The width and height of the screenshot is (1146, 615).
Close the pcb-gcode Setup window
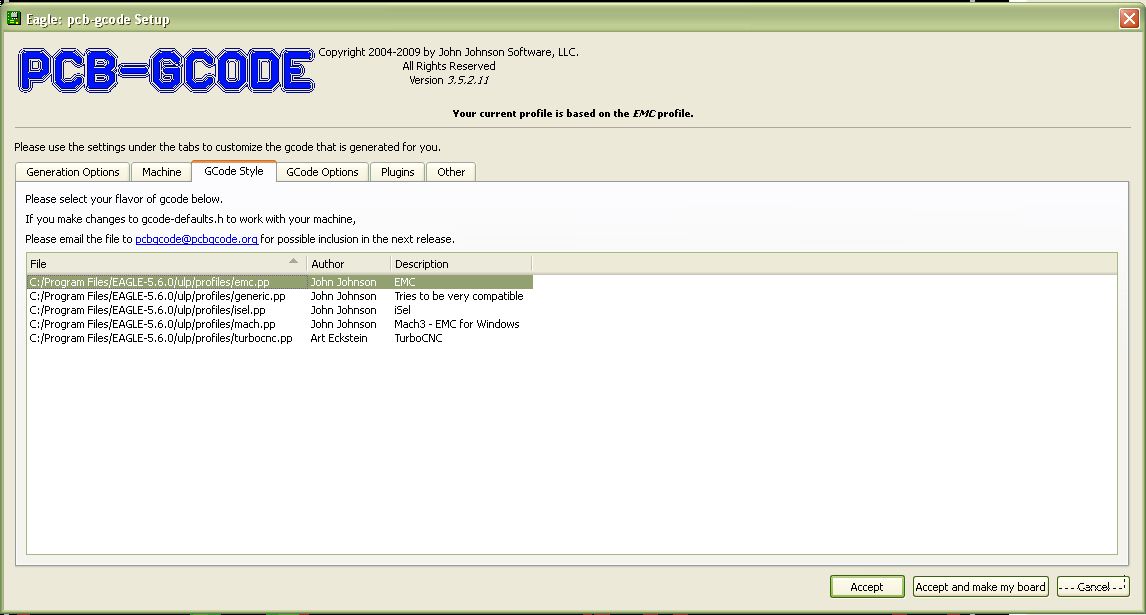point(1129,19)
